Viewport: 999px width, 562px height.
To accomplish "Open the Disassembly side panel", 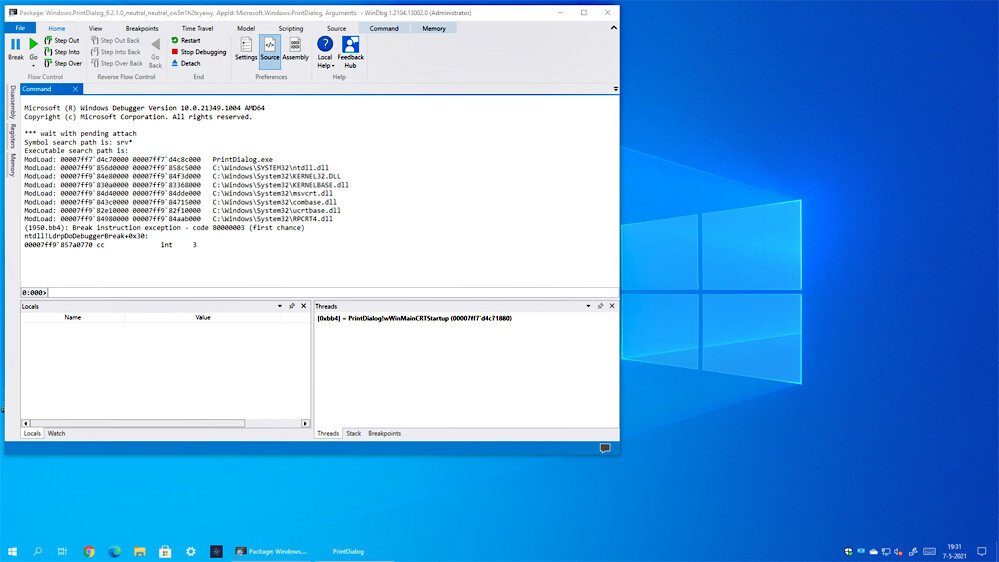I will [12, 102].
